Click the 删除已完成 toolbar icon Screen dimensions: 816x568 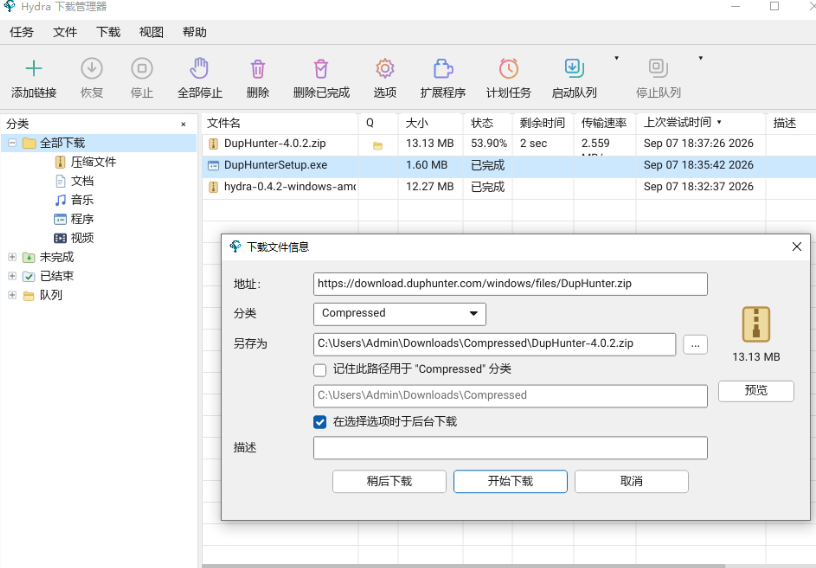tap(321, 69)
